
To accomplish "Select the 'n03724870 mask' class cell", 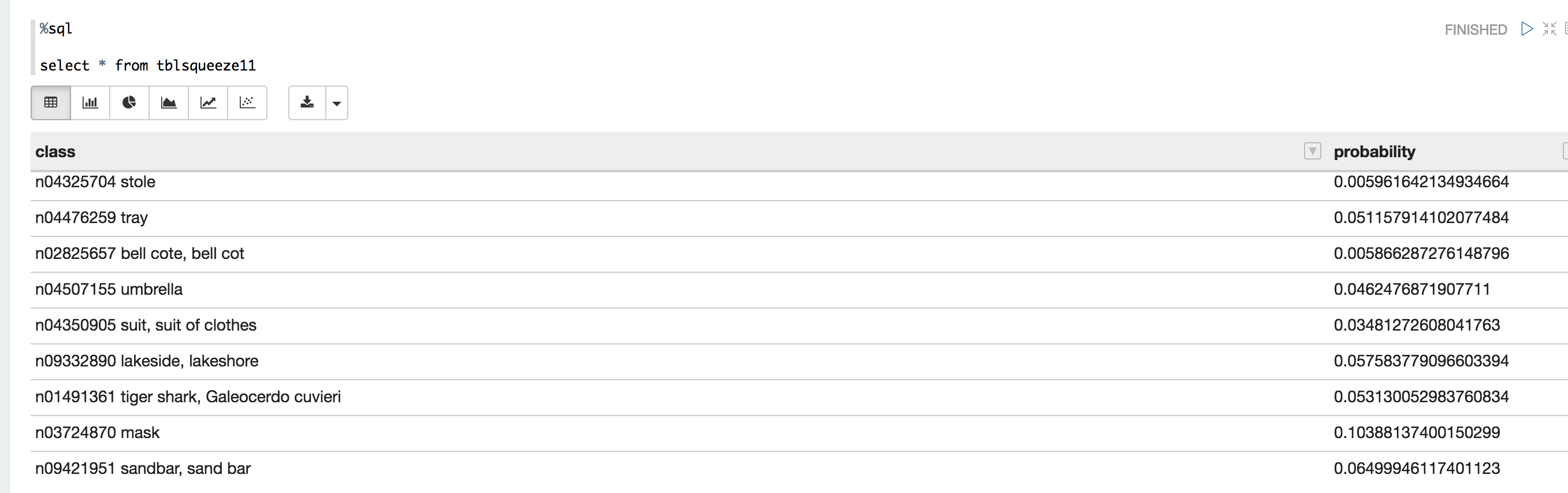I will coord(98,433).
